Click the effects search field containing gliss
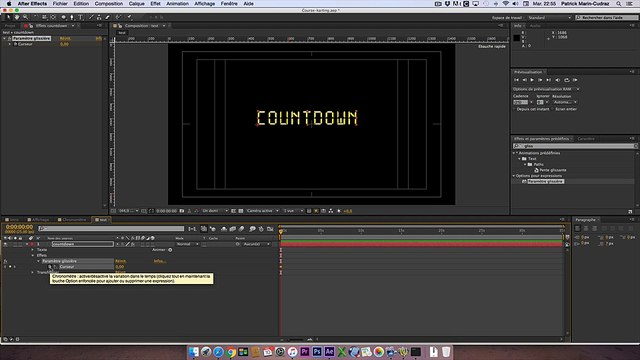 tap(575, 146)
